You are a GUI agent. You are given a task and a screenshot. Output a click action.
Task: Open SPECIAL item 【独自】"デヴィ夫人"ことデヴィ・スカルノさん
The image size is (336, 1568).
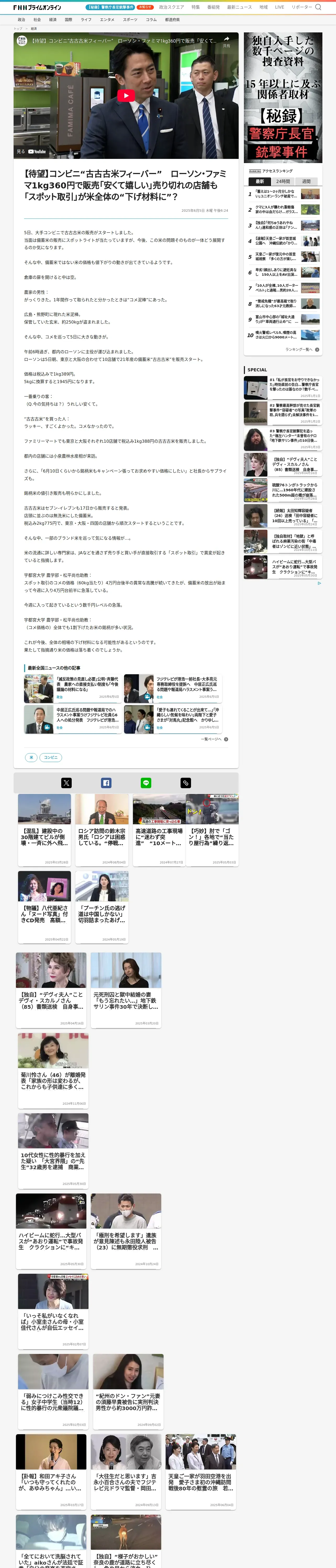pyautogui.click(x=283, y=464)
